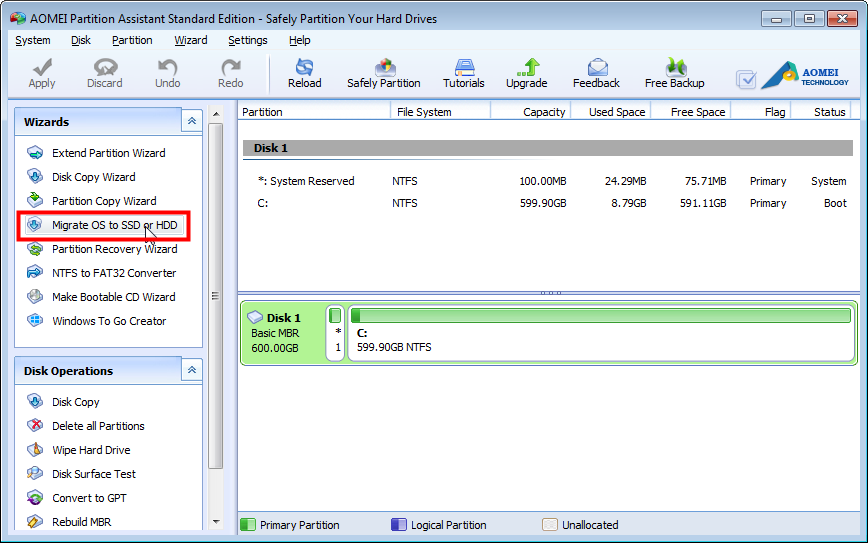The image size is (868, 543).
Task: Click the Make Bootable CD Wizard icon
Action: click(35, 296)
